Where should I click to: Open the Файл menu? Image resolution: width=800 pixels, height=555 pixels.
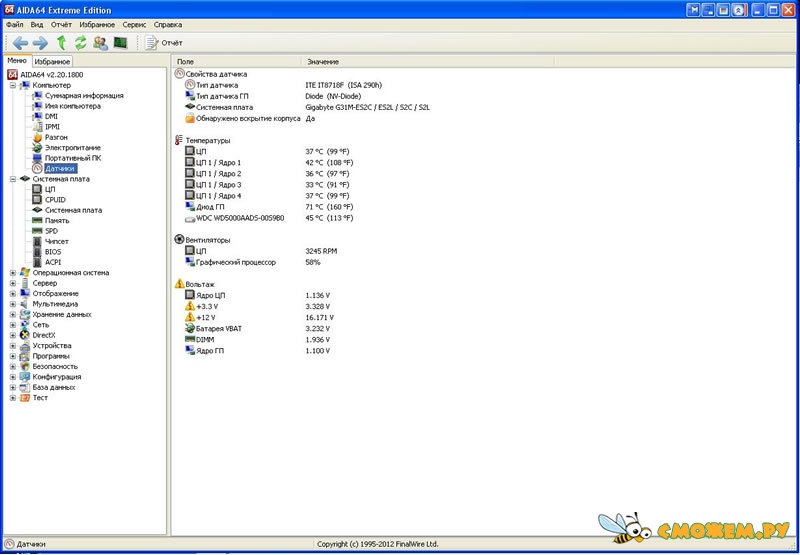coord(15,24)
